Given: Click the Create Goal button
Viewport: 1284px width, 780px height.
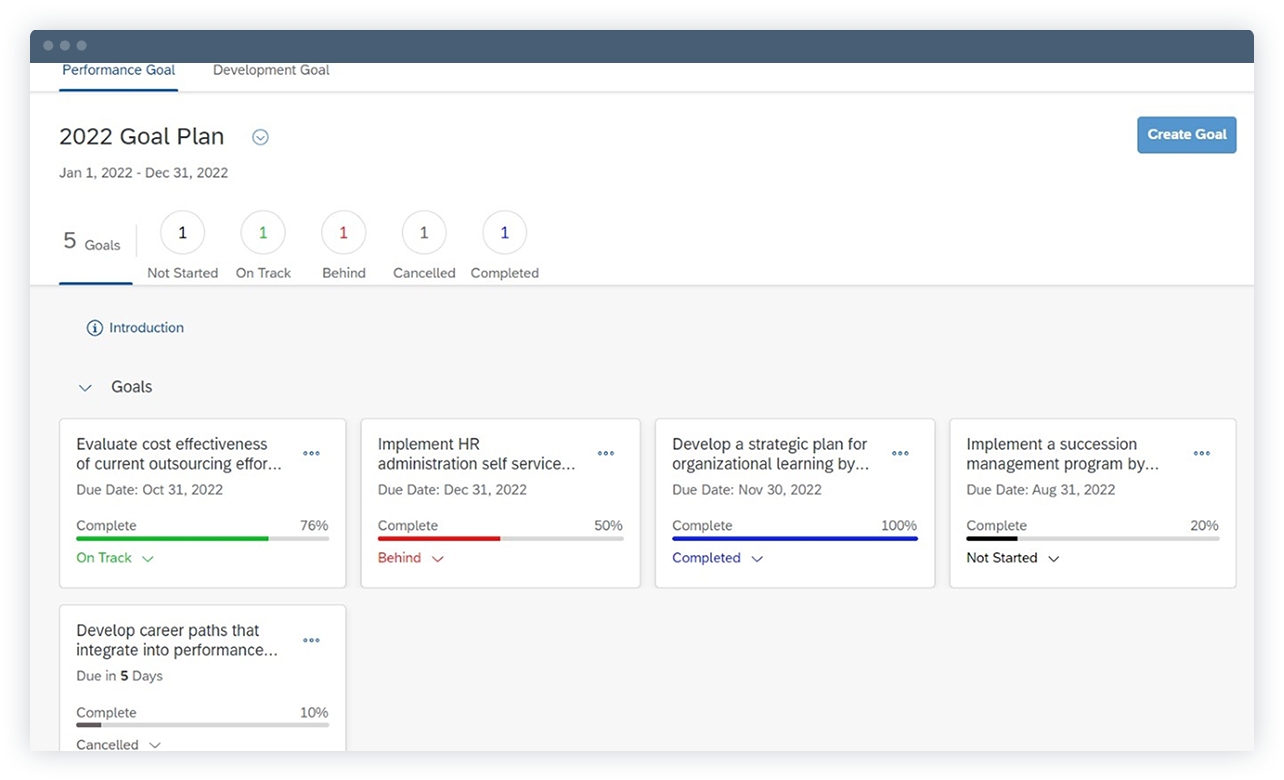Looking at the screenshot, I should tap(1187, 134).
